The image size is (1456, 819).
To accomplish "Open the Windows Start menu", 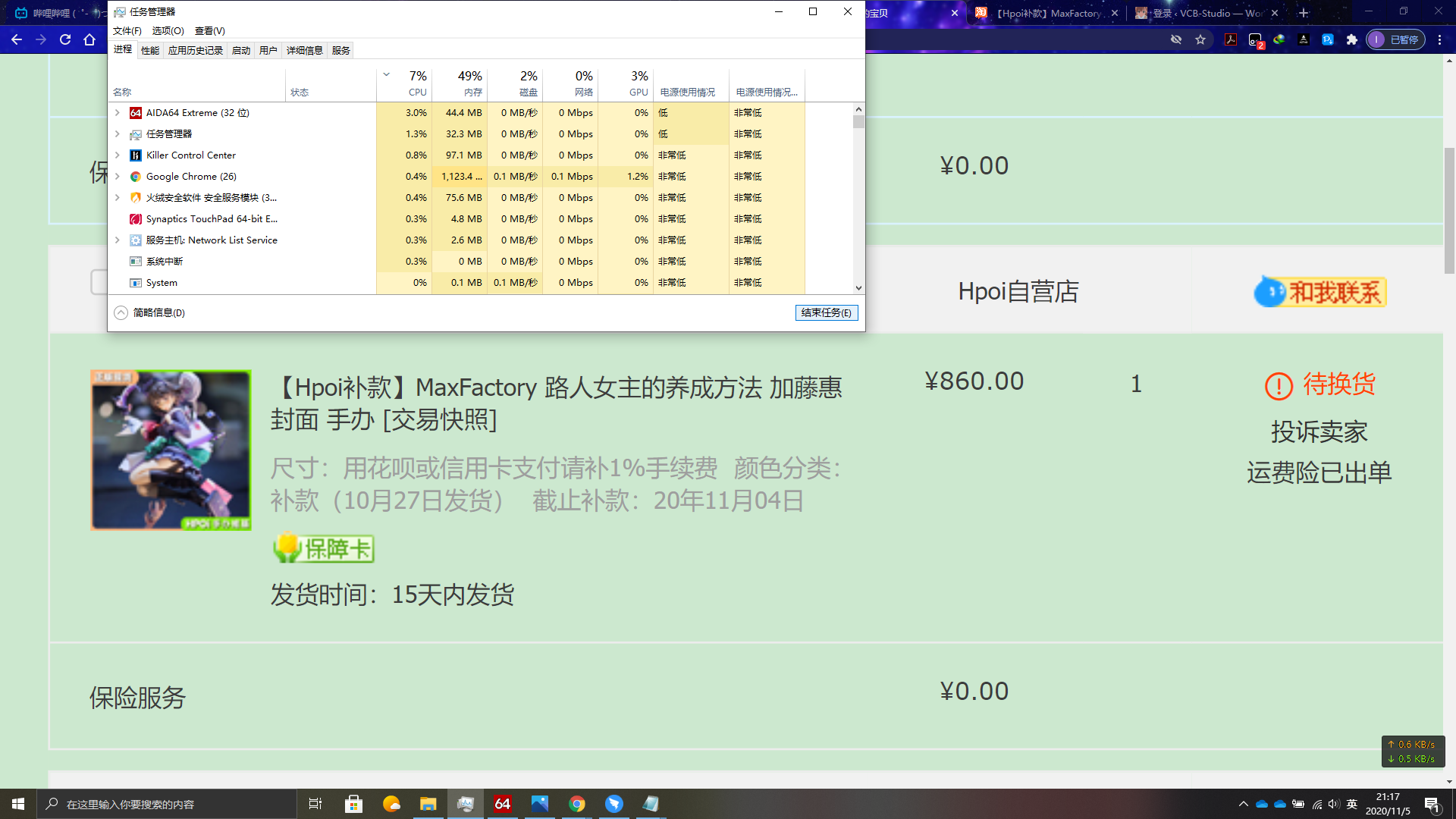I will (18, 804).
